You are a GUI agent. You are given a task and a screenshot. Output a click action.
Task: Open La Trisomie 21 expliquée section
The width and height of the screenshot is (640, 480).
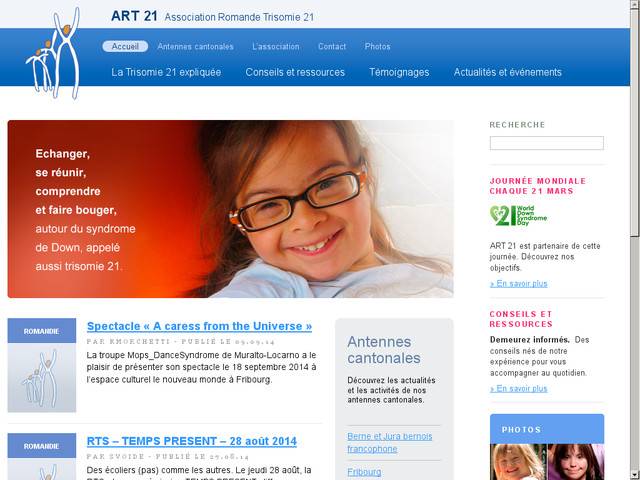click(x=166, y=72)
